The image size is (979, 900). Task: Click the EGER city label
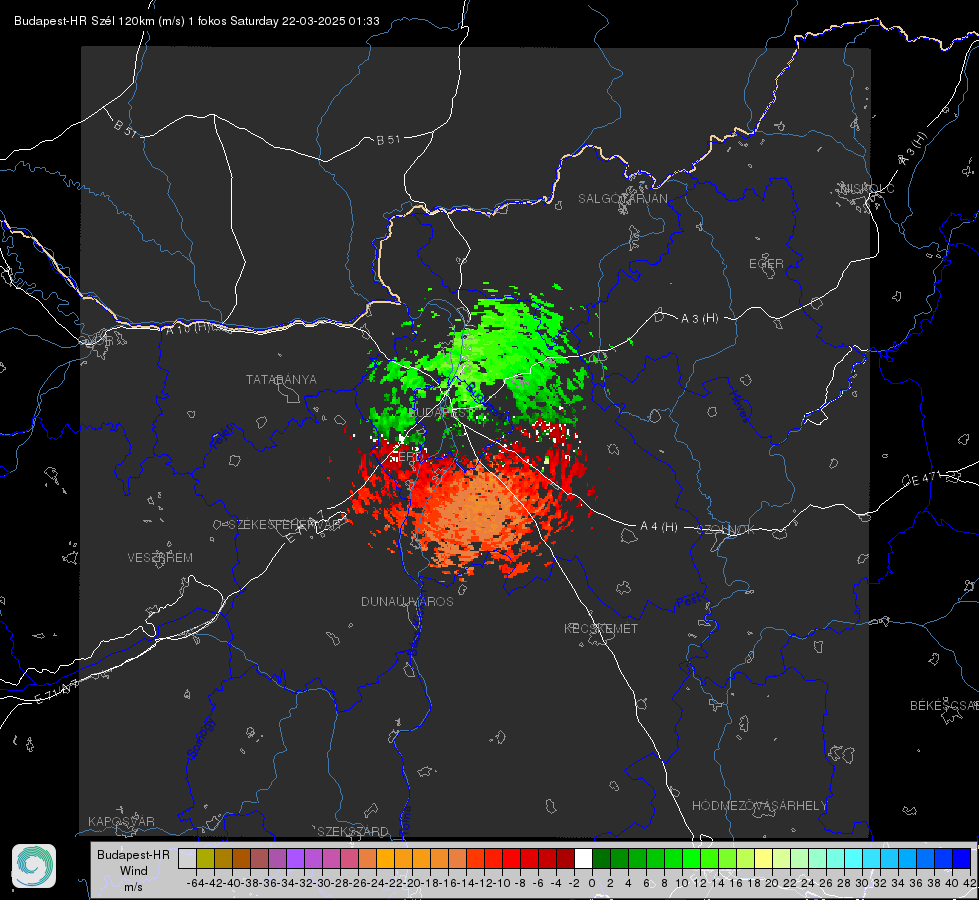766,264
